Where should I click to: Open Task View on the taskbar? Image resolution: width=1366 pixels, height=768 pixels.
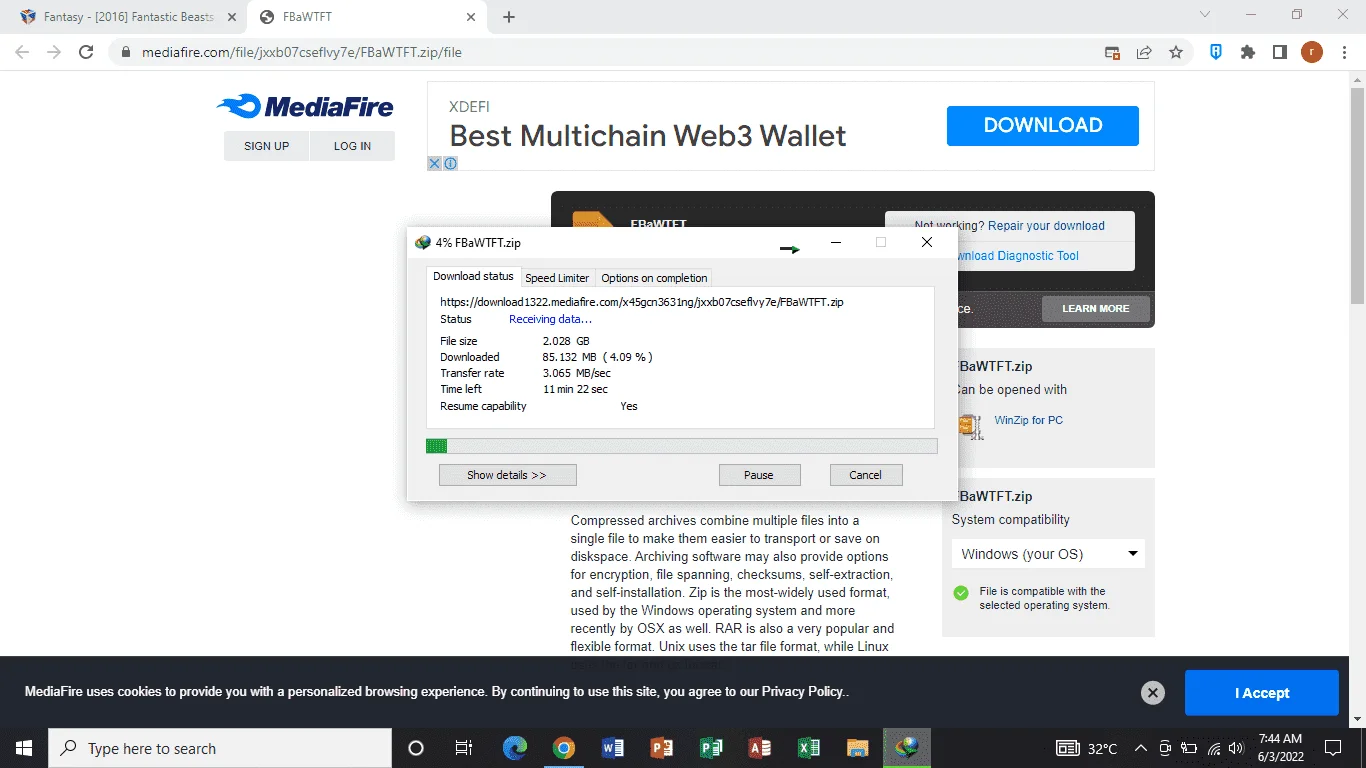(464, 748)
